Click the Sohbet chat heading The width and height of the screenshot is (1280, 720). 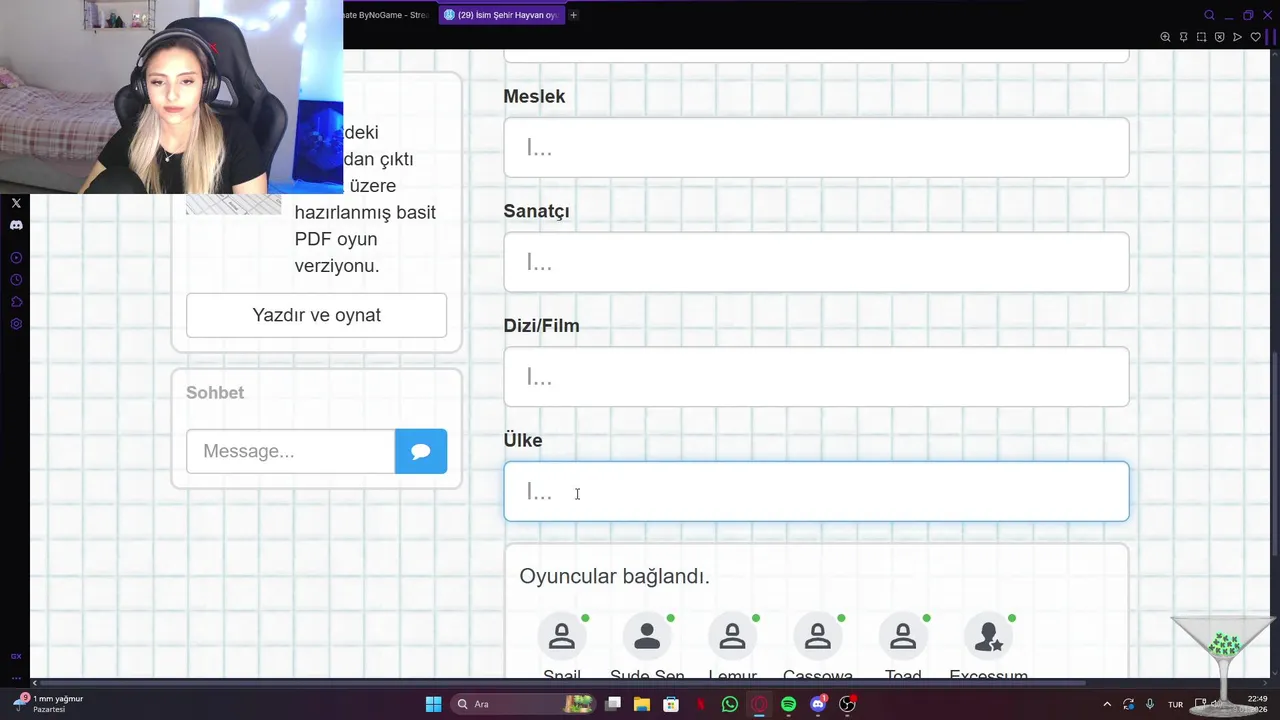tap(215, 393)
